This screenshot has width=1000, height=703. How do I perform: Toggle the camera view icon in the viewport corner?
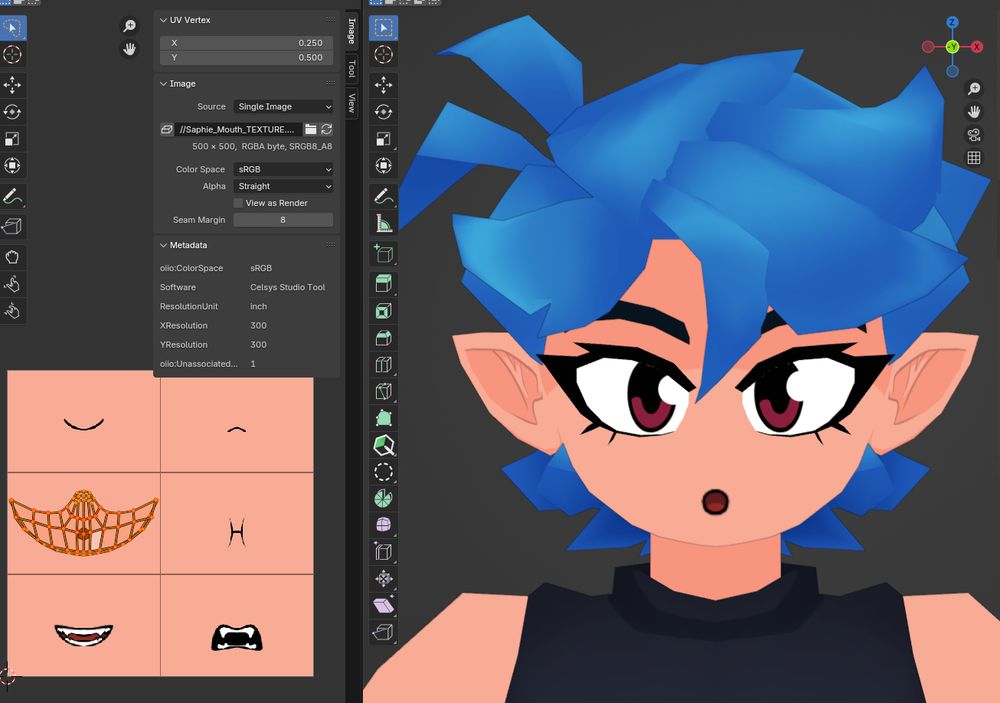click(x=974, y=133)
